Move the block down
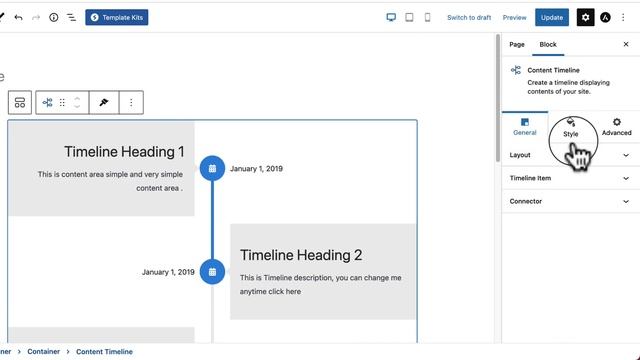Viewport: 640px width, 360px height. (77, 107)
